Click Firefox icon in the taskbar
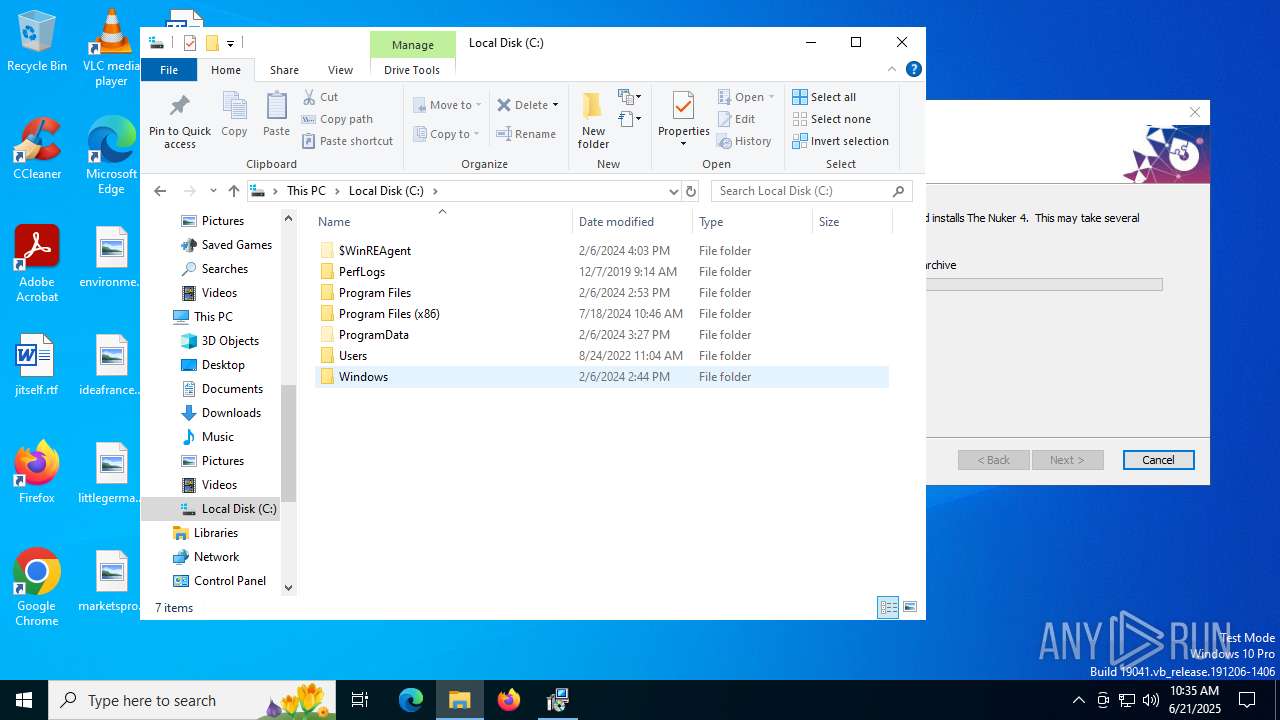Screen dimensions: 1280x720 coord(508,700)
